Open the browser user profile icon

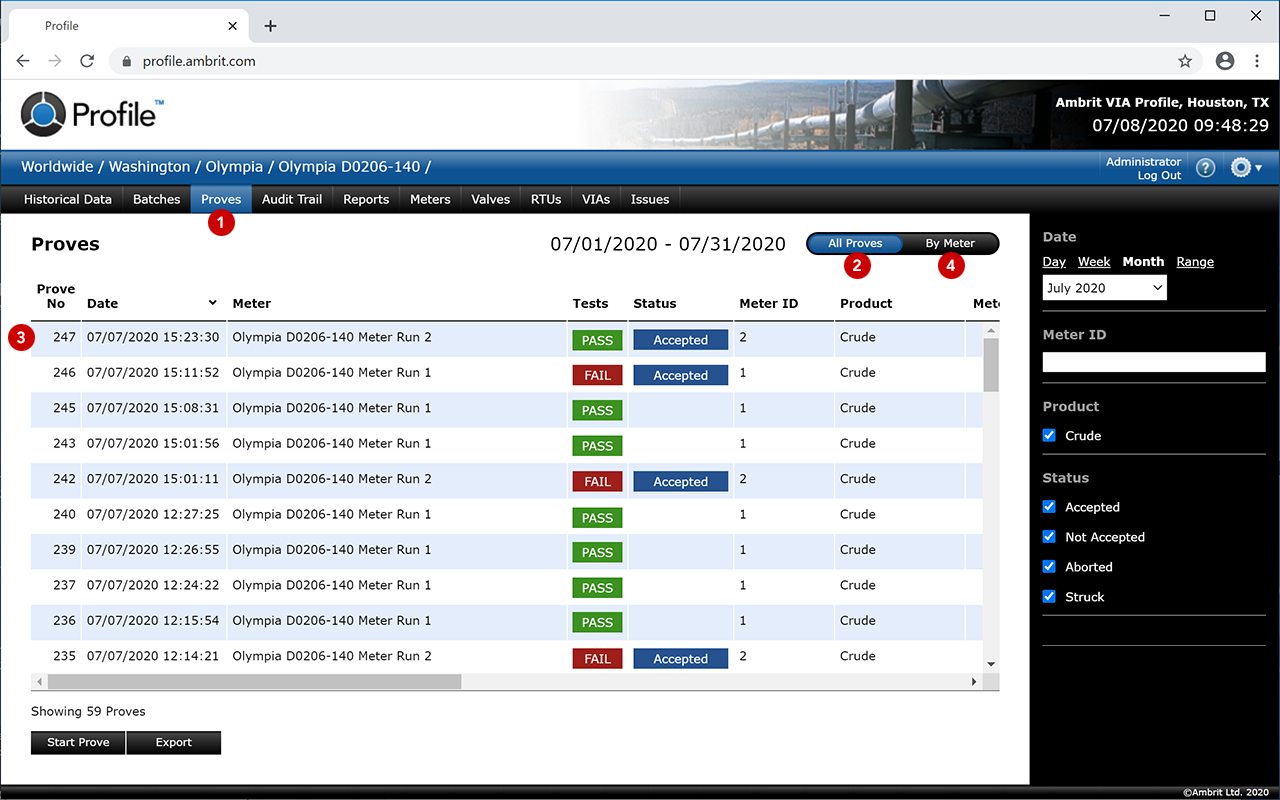click(x=1225, y=61)
